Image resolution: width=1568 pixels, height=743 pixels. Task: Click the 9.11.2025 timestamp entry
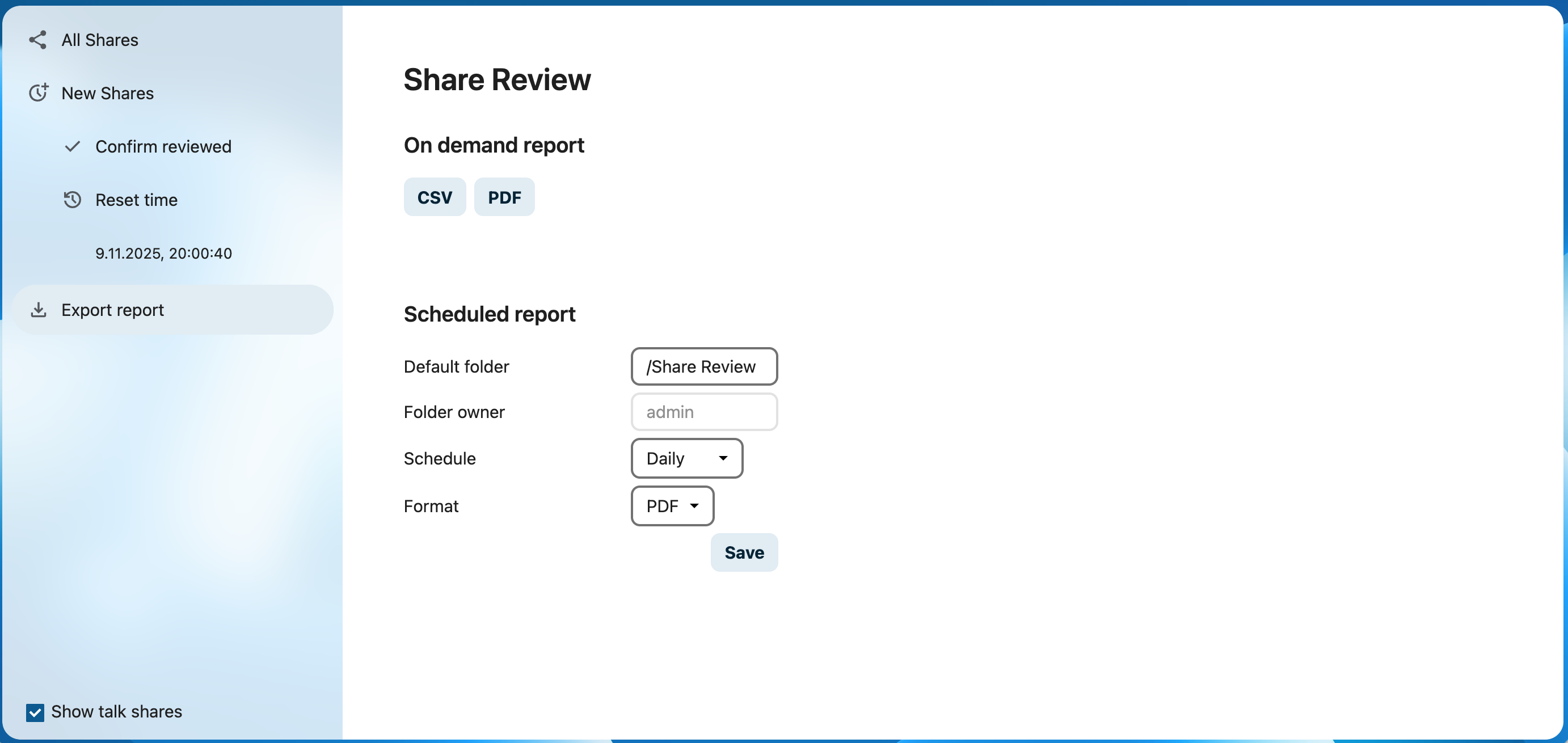point(163,253)
